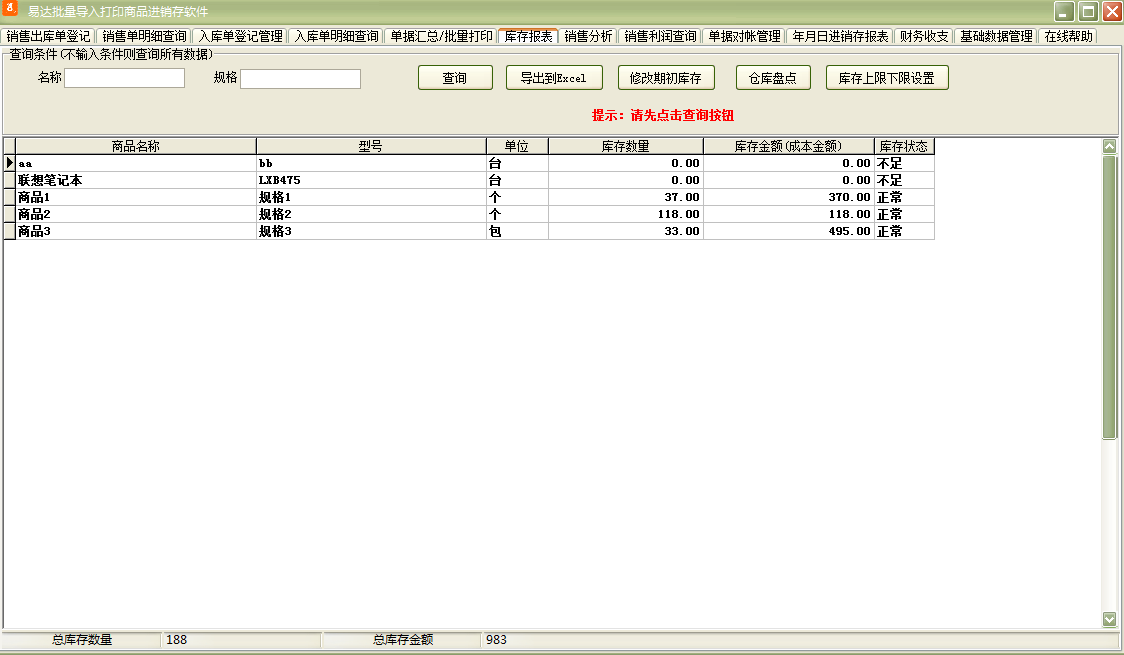Focus the 规格 search field
The image size is (1124, 655).
(300, 79)
